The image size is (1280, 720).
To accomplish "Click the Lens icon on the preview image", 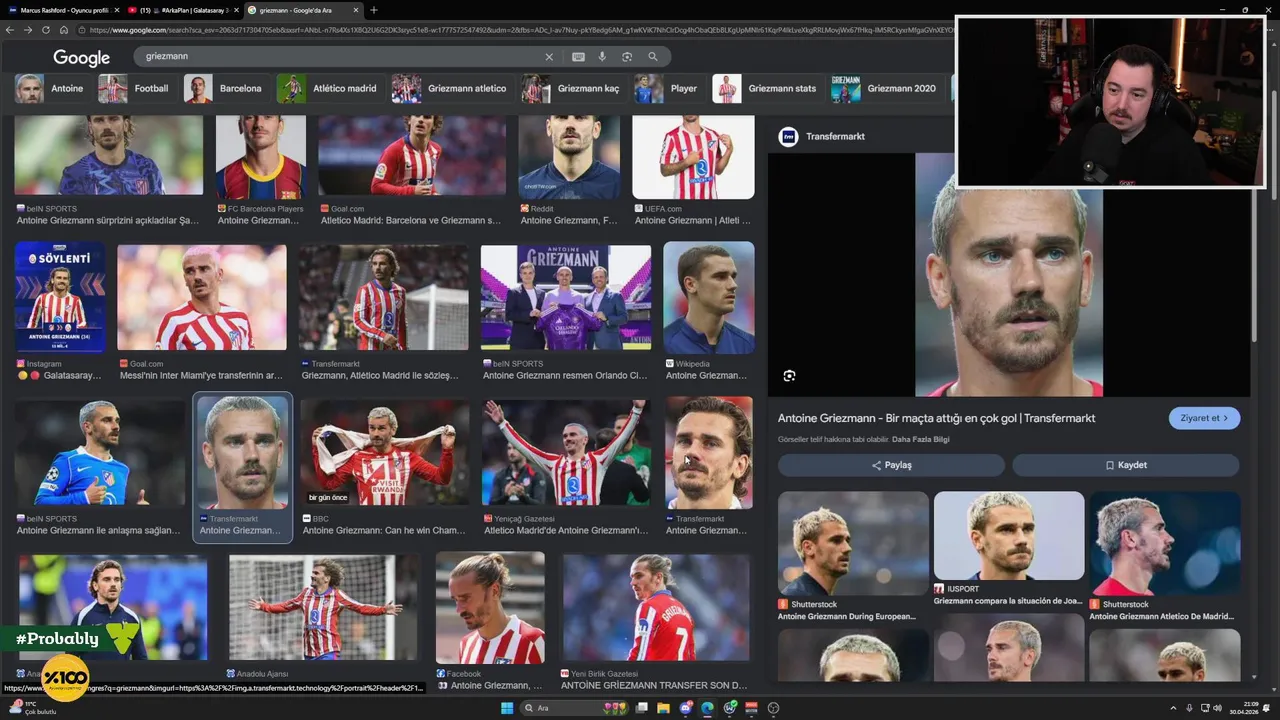I will 789,376.
